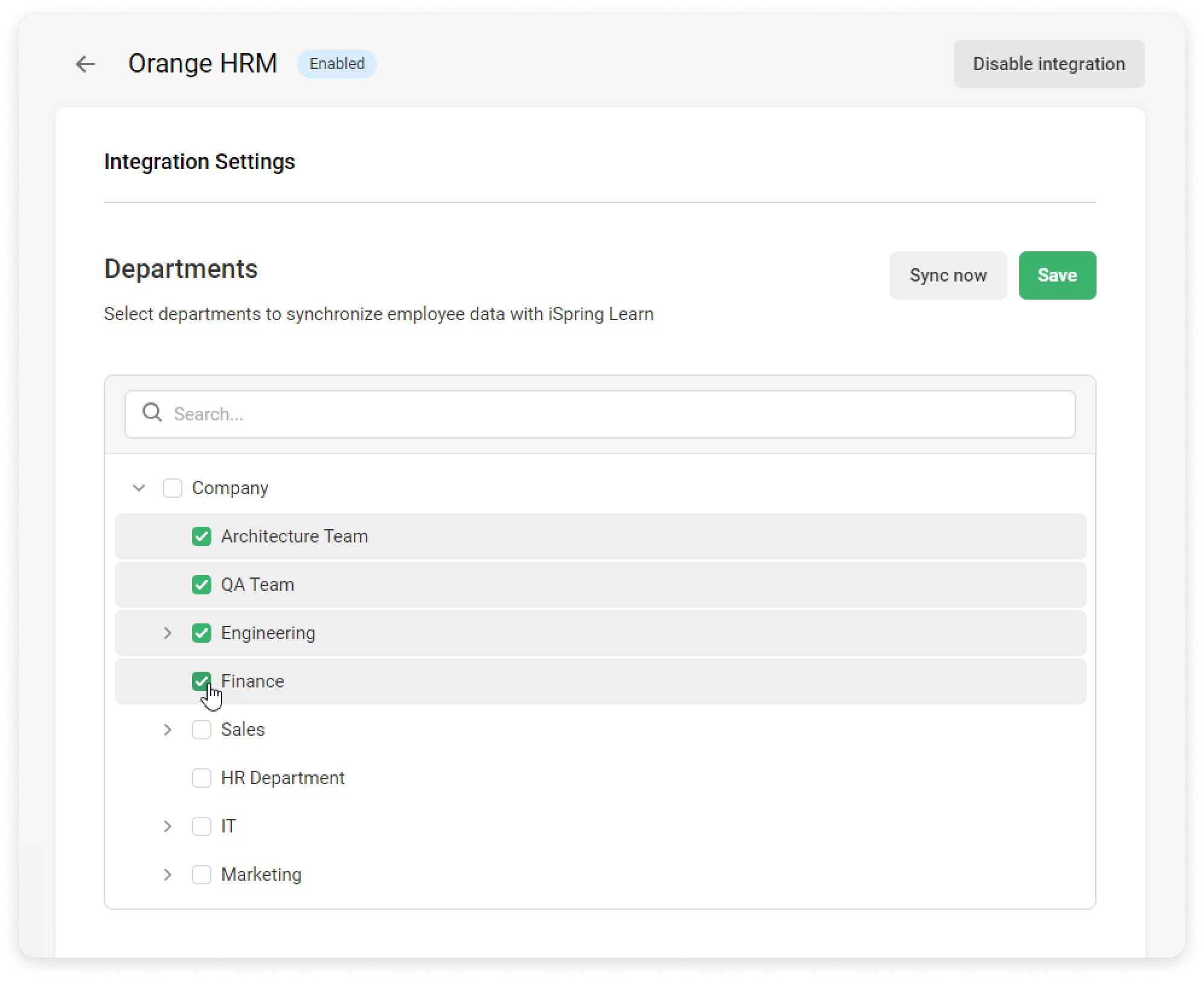Viewport: 1204px width, 981px height.
Task: Tick the HR Department checkbox
Action: tap(202, 777)
